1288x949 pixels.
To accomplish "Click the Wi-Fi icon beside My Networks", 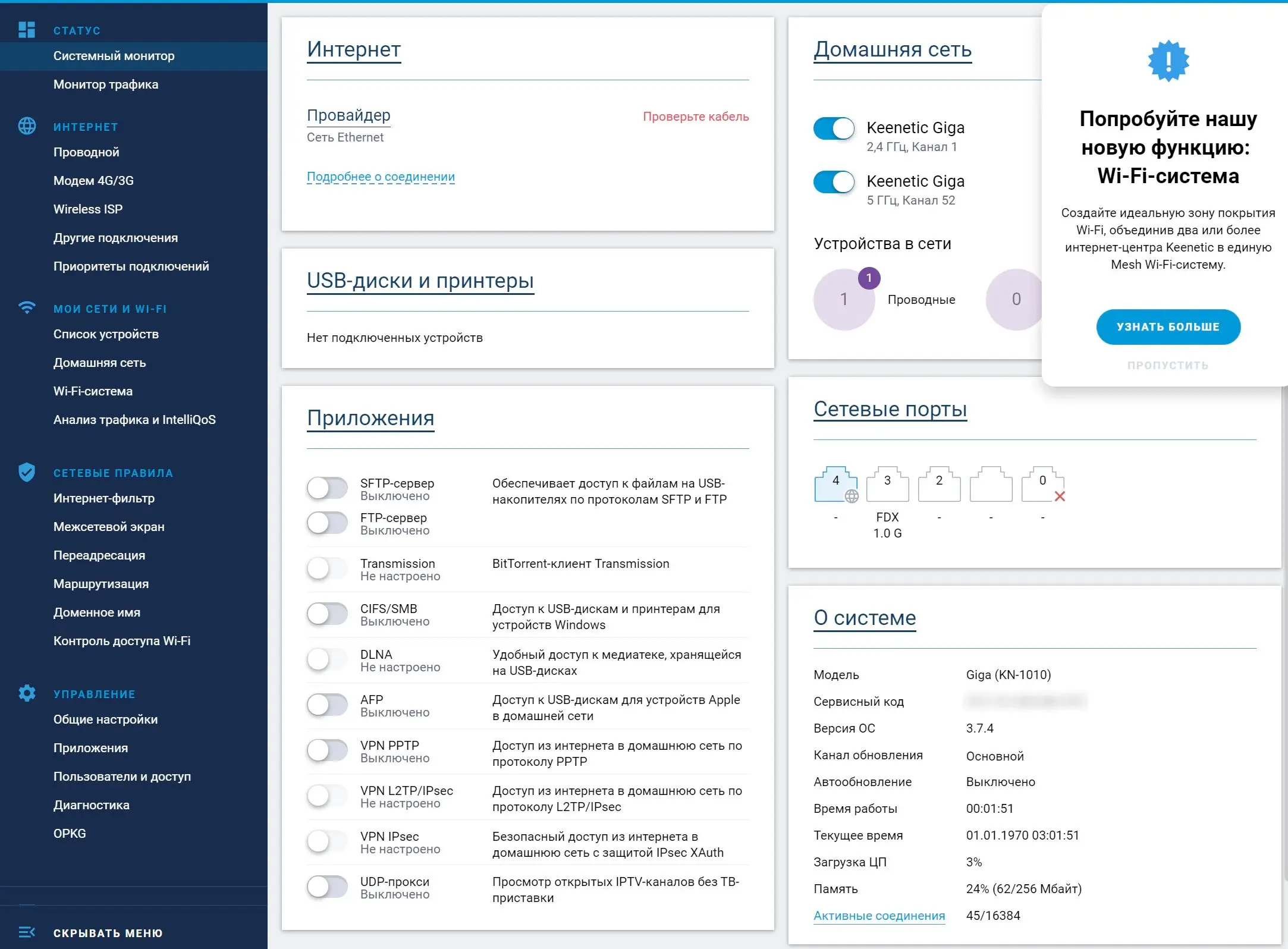I will click(27, 307).
